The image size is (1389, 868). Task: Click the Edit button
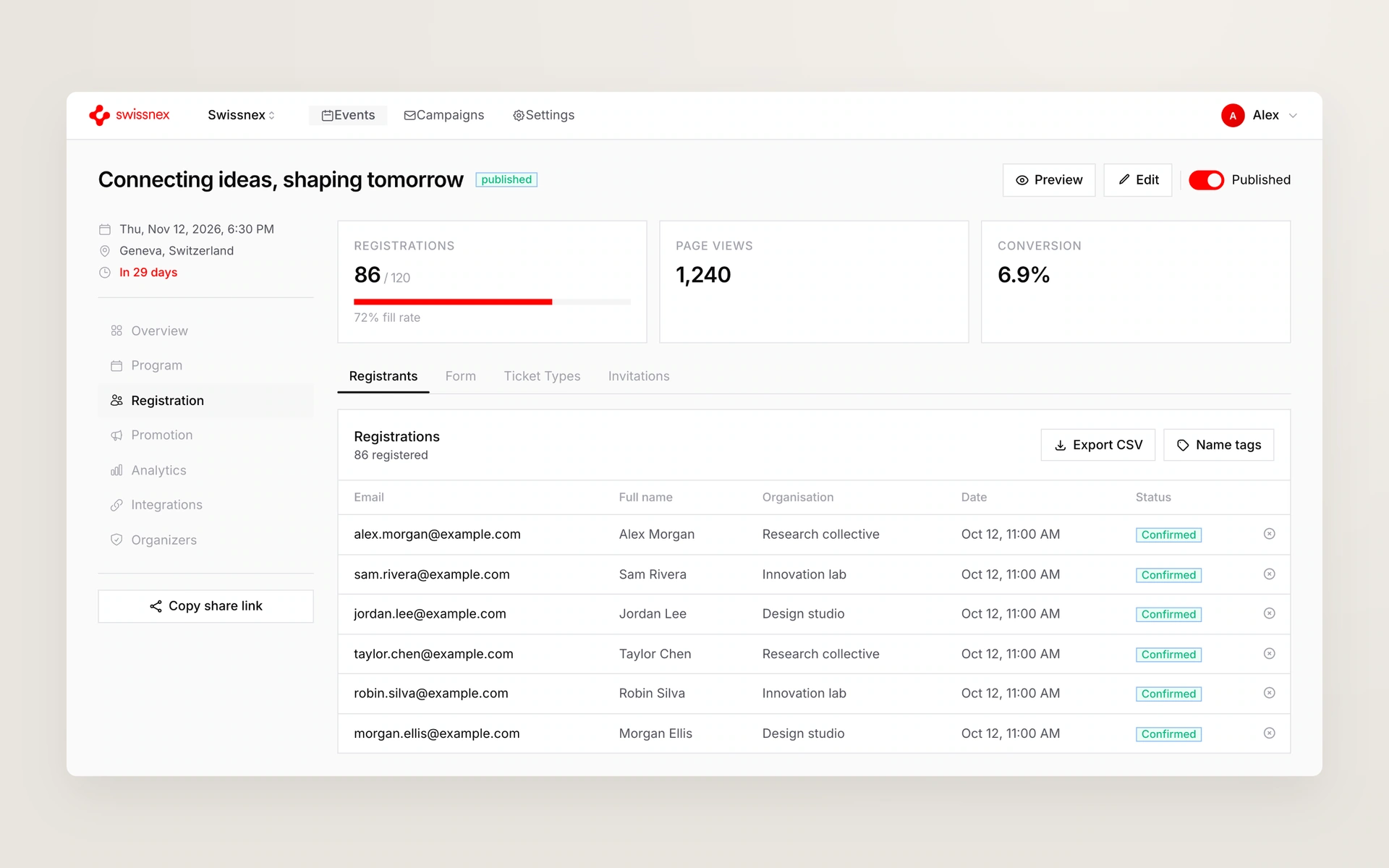point(1138,180)
